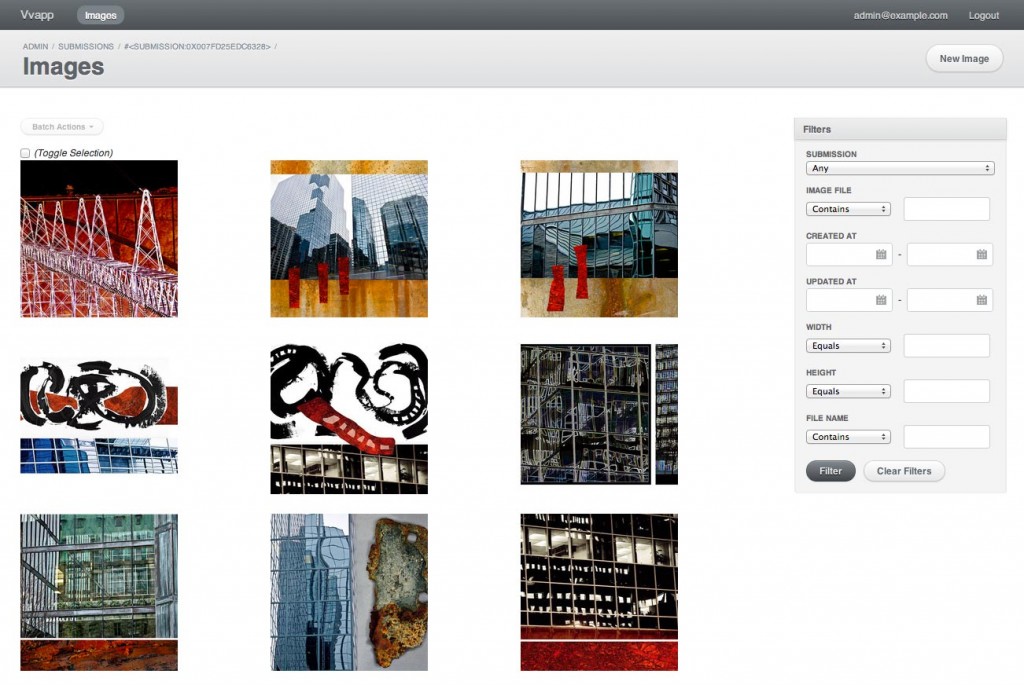
Task: Open the Image File Contains dropdown
Action: [x=848, y=209]
